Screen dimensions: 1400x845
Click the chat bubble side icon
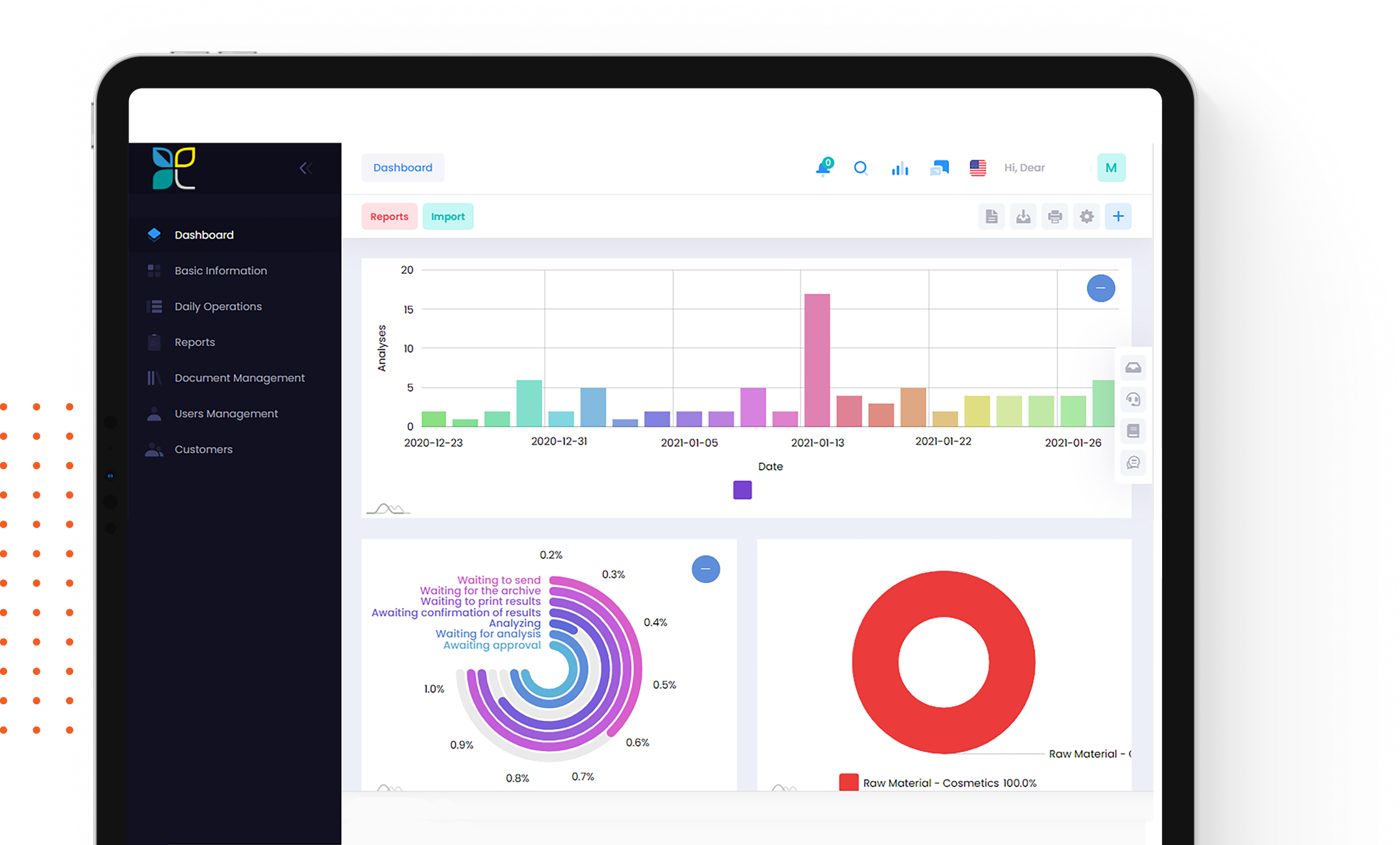pos(1133,463)
